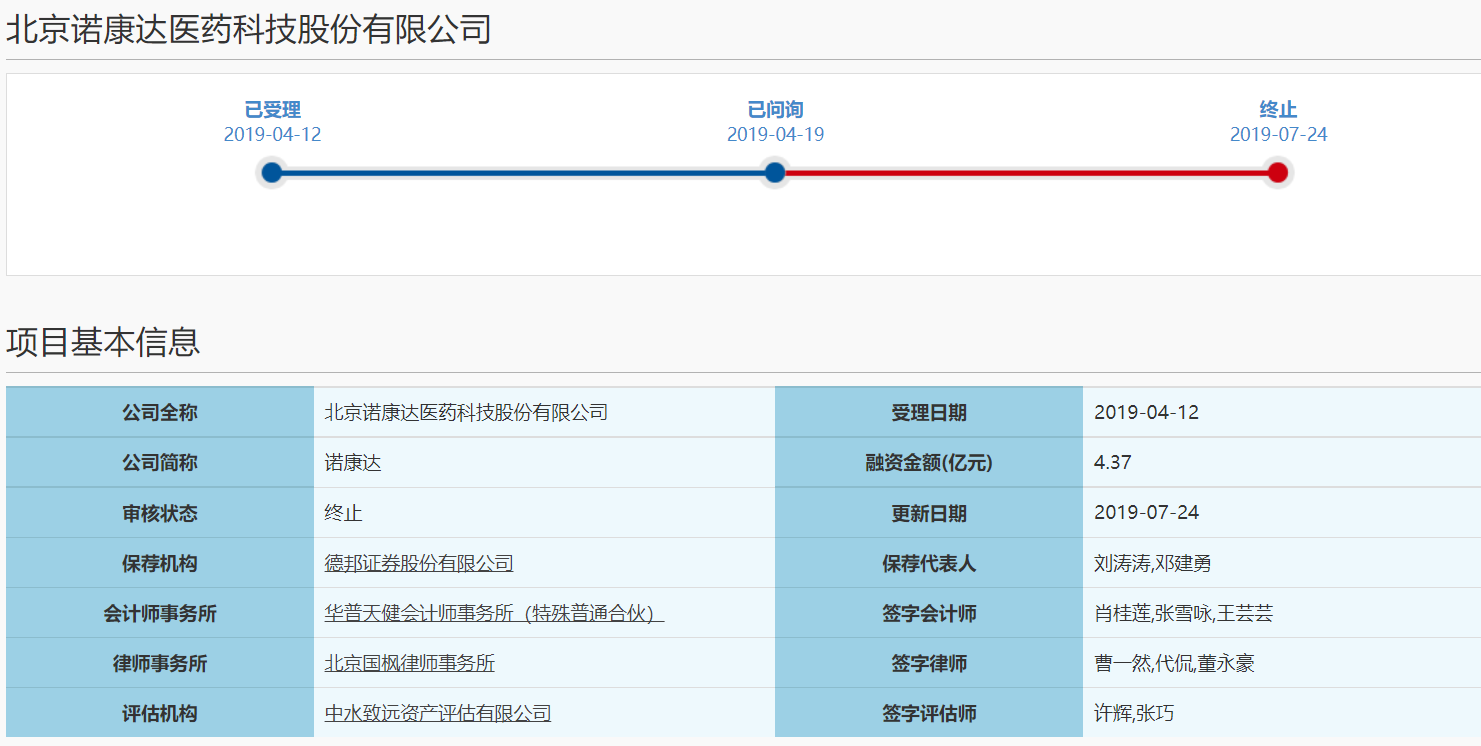Click the 更新日期 value 2019-07-24 in table
The width and height of the screenshot is (1481, 746).
tap(1146, 513)
